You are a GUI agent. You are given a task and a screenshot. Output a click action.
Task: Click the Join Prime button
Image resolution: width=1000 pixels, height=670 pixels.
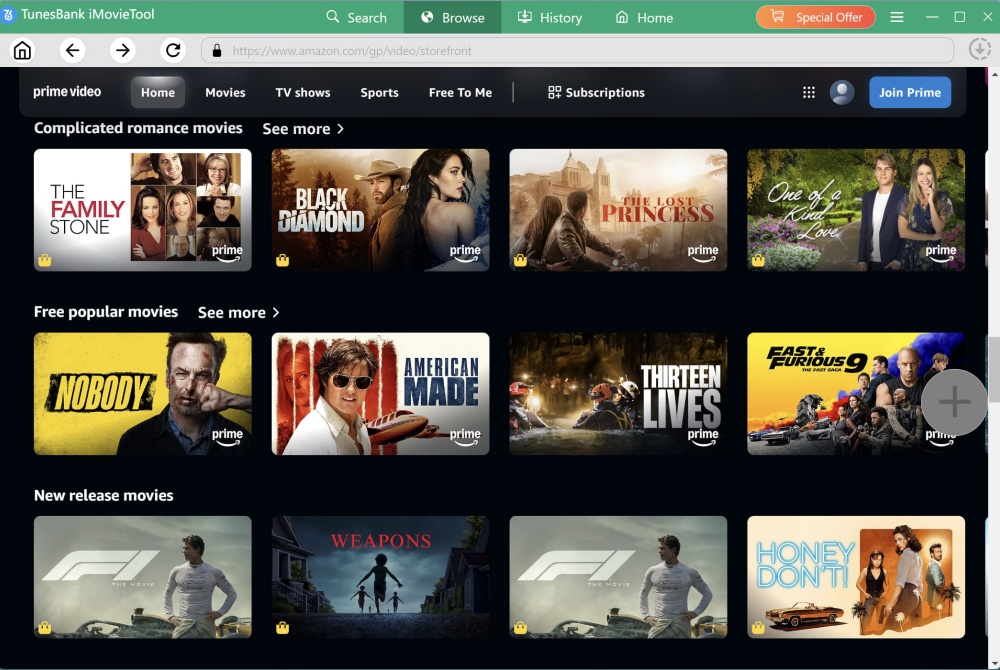pyautogui.click(x=909, y=92)
